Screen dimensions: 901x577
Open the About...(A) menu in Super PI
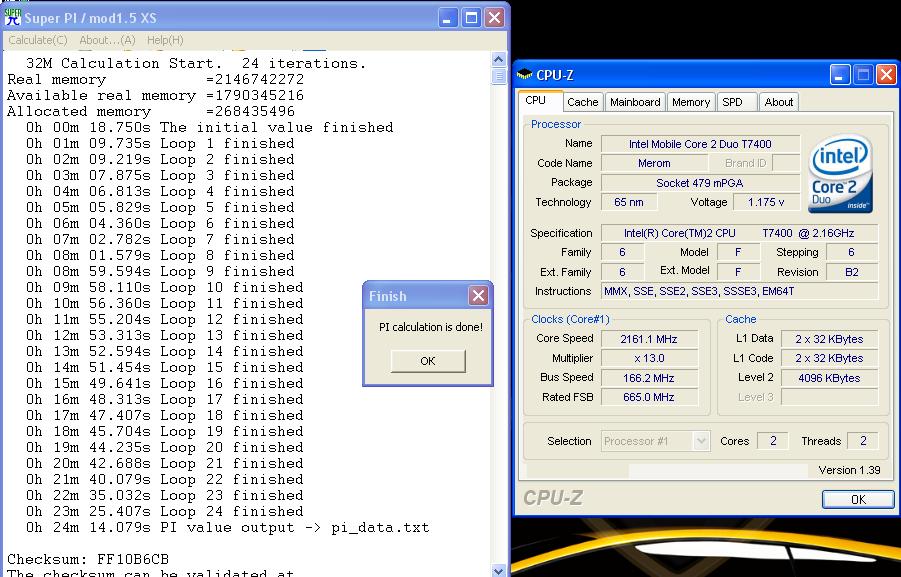click(x=107, y=40)
